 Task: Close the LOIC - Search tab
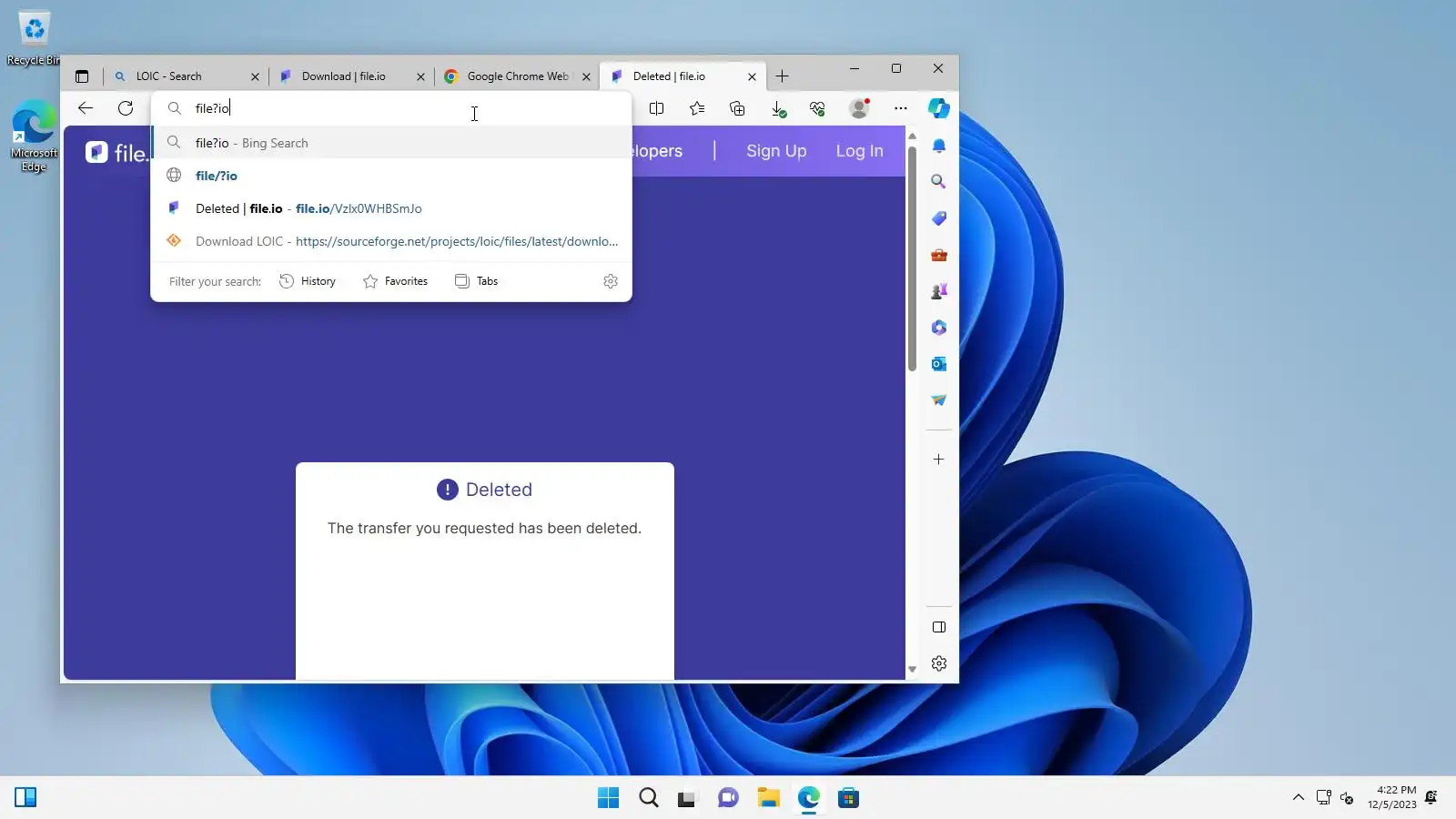(255, 77)
